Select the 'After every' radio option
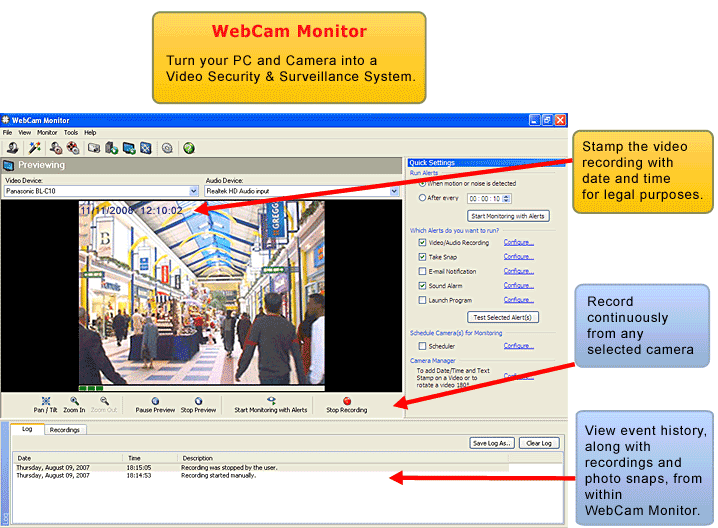 (x=422, y=198)
